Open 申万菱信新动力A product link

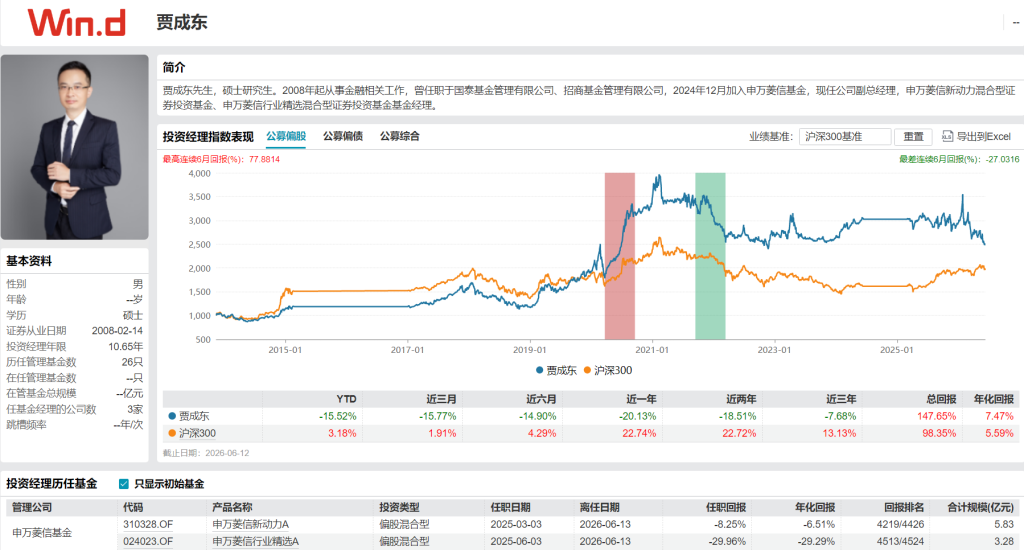click(x=251, y=524)
